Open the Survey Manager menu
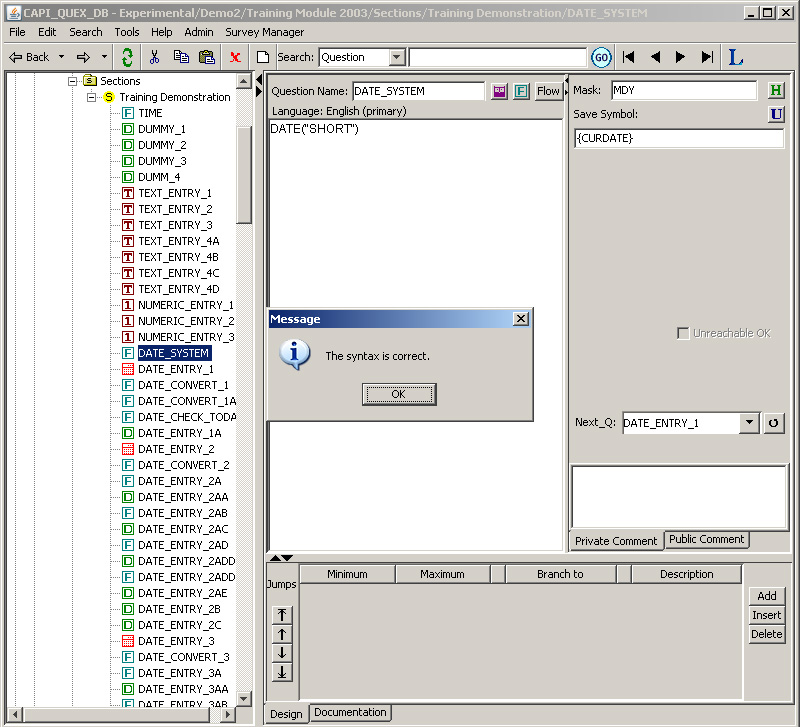Screen dimensions: 800x727 [264, 32]
